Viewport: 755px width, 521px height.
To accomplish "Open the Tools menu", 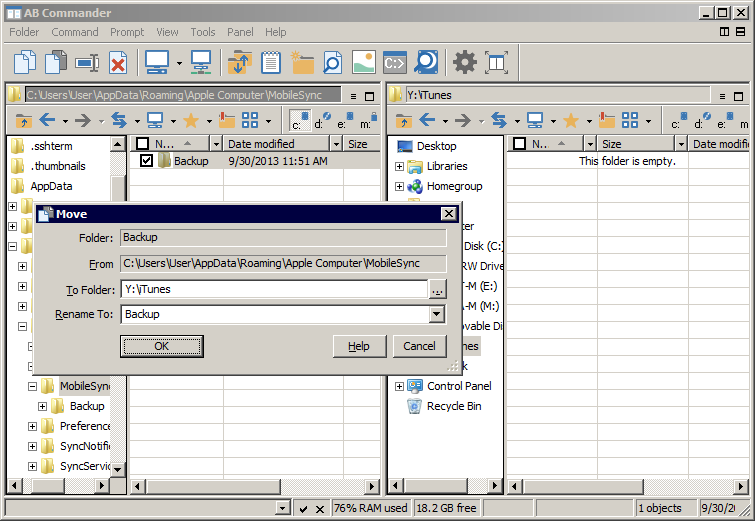I will point(203,32).
